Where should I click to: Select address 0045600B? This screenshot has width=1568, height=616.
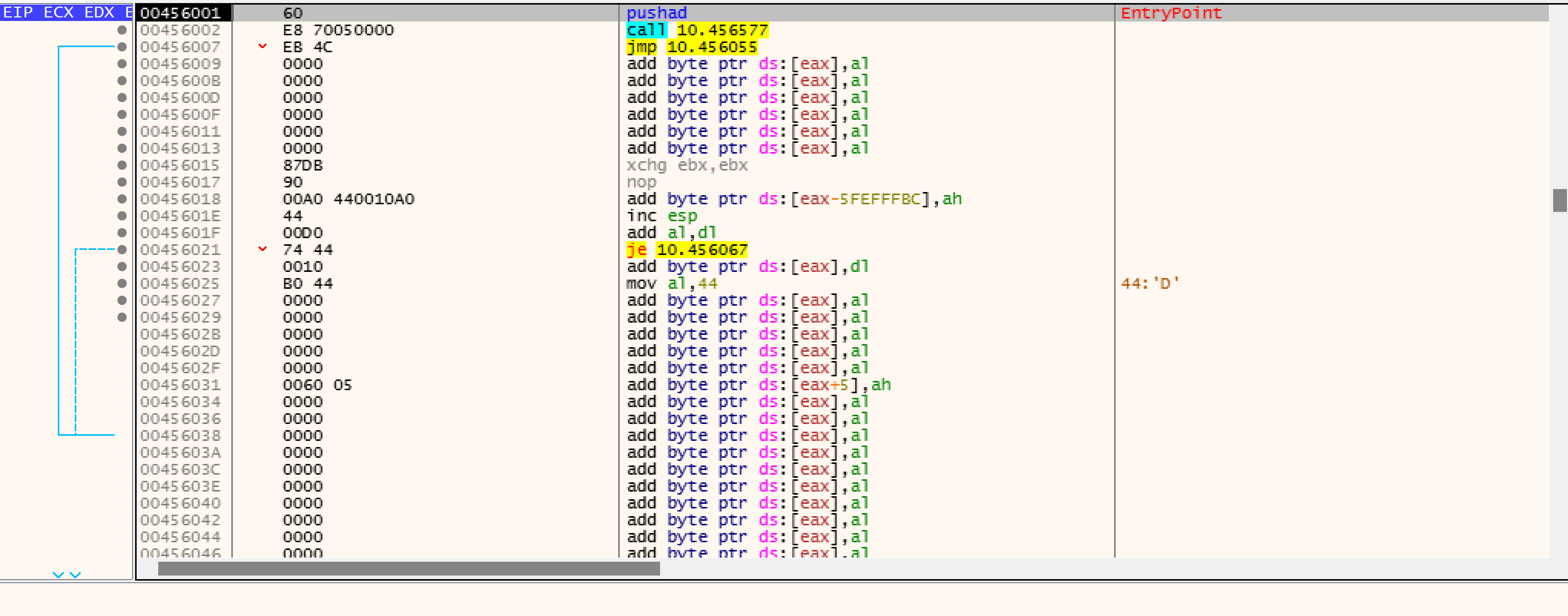pos(180,80)
